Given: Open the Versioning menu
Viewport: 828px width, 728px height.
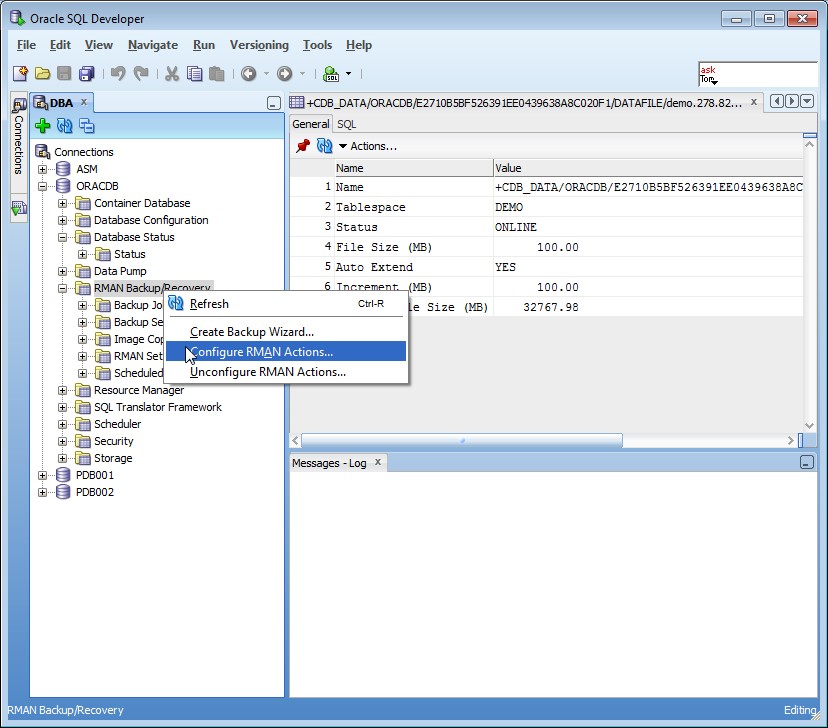Looking at the screenshot, I should click(259, 45).
